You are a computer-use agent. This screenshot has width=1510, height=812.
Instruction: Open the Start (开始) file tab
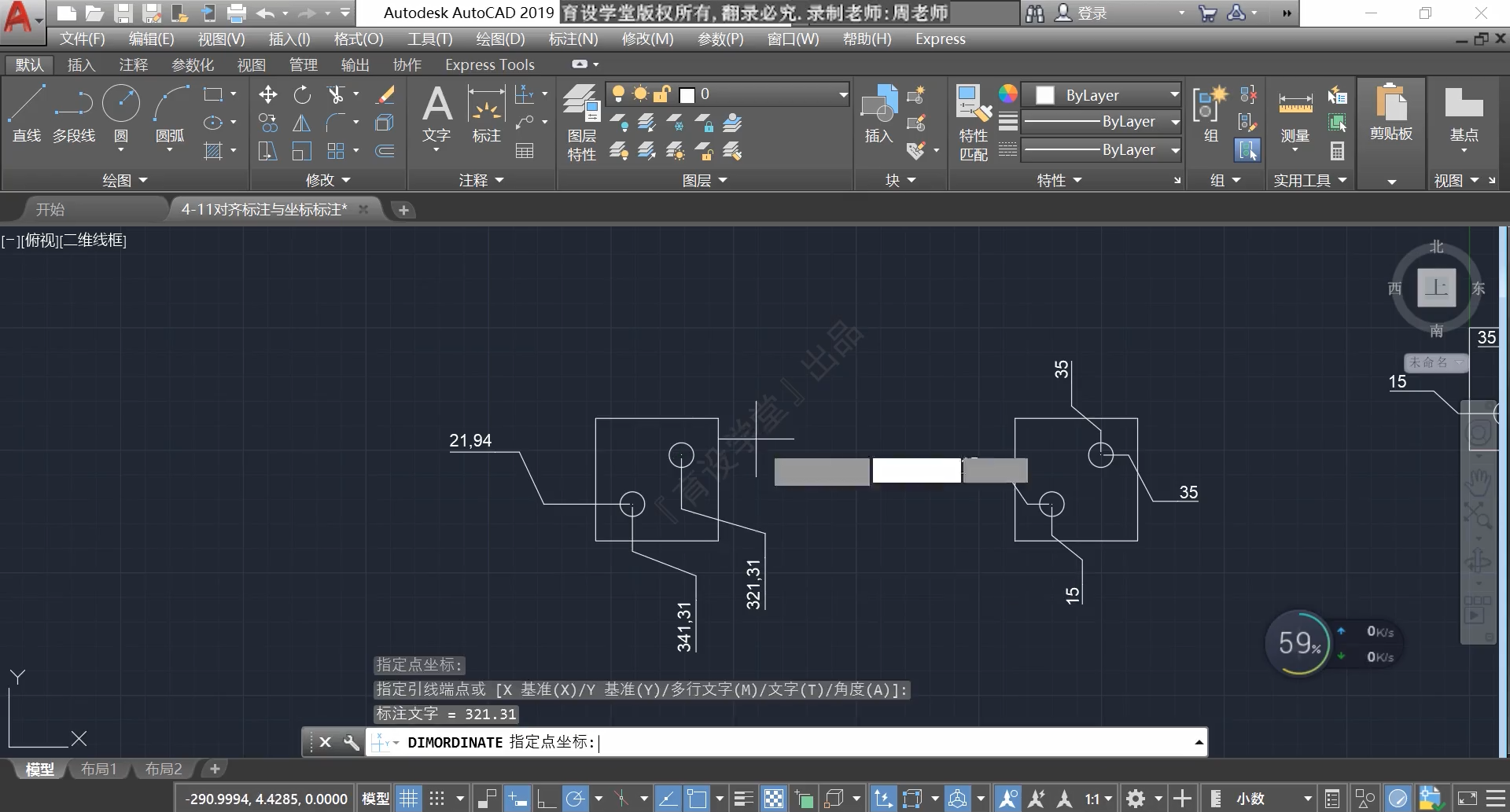click(x=50, y=209)
